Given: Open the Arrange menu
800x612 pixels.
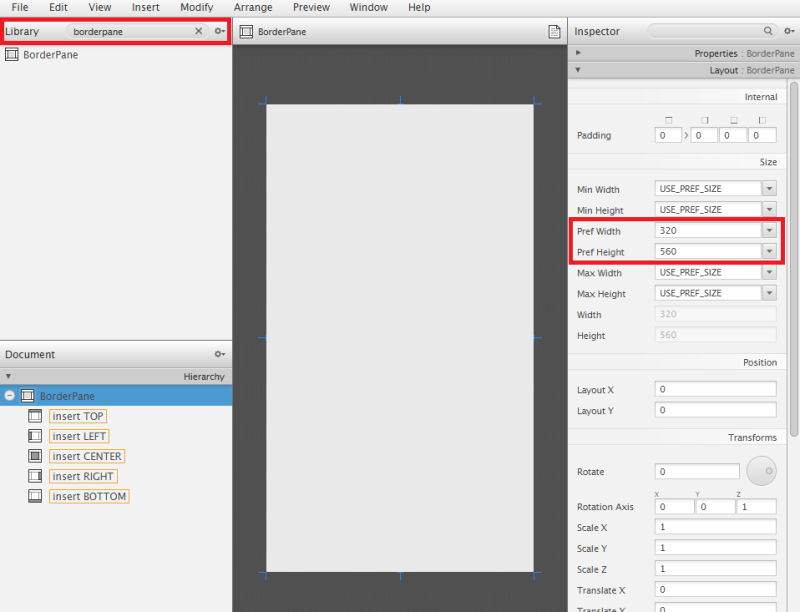Looking at the screenshot, I should 253,7.
